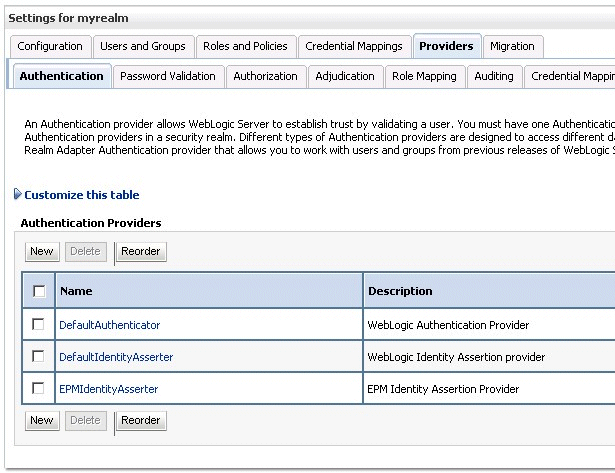The image size is (615, 473).
Task: Select the Migration tab
Action: (512, 46)
